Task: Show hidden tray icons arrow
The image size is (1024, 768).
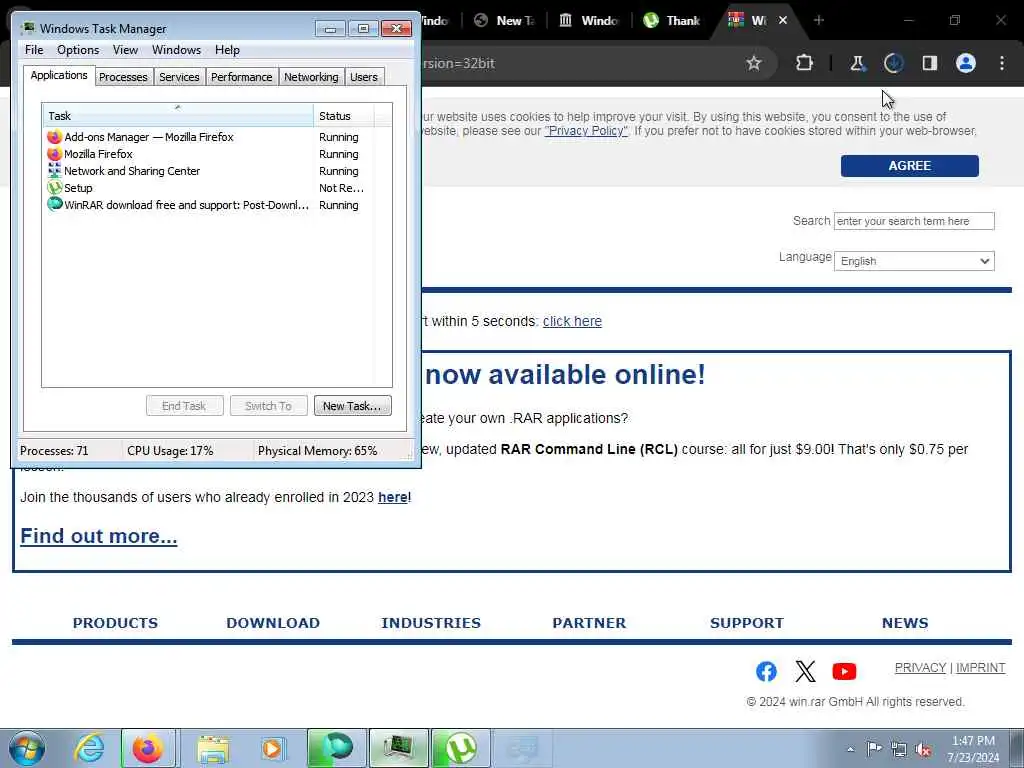Action: (850, 749)
